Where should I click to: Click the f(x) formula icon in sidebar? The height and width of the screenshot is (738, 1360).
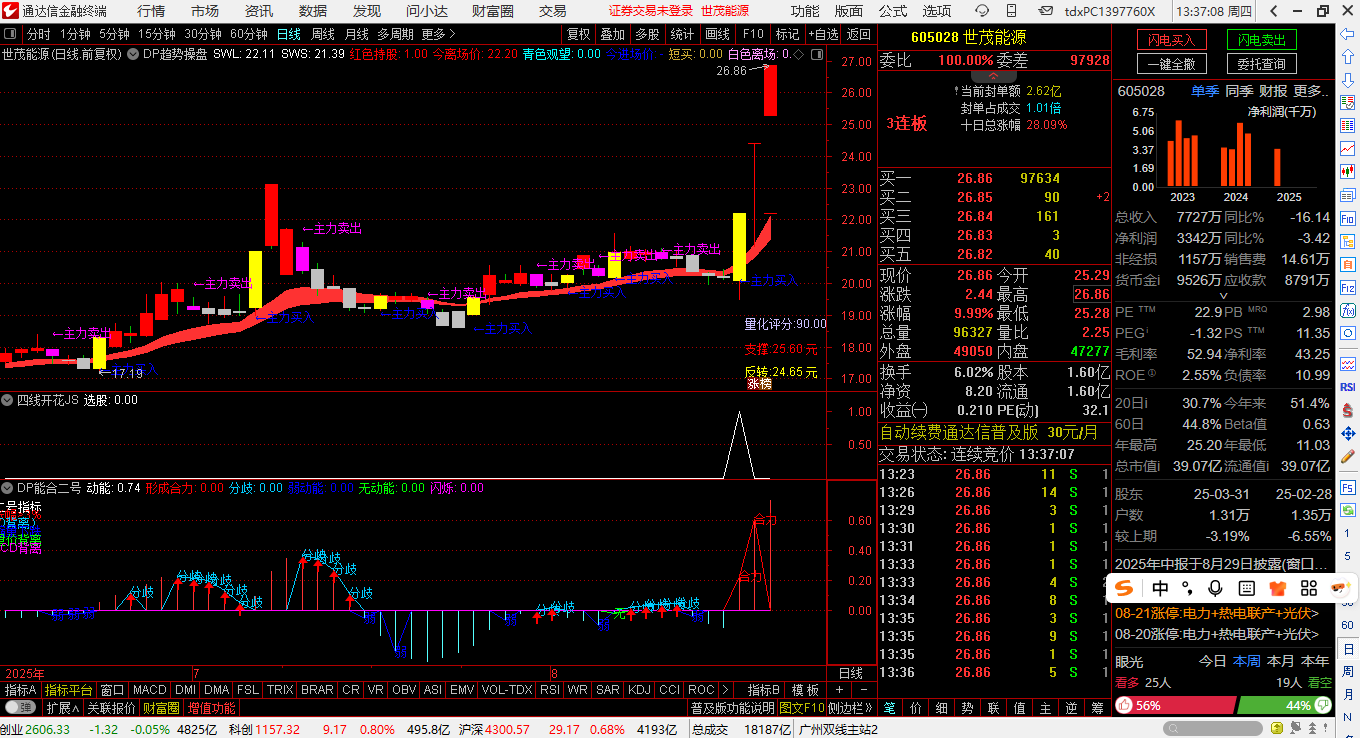tap(1347, 310)
